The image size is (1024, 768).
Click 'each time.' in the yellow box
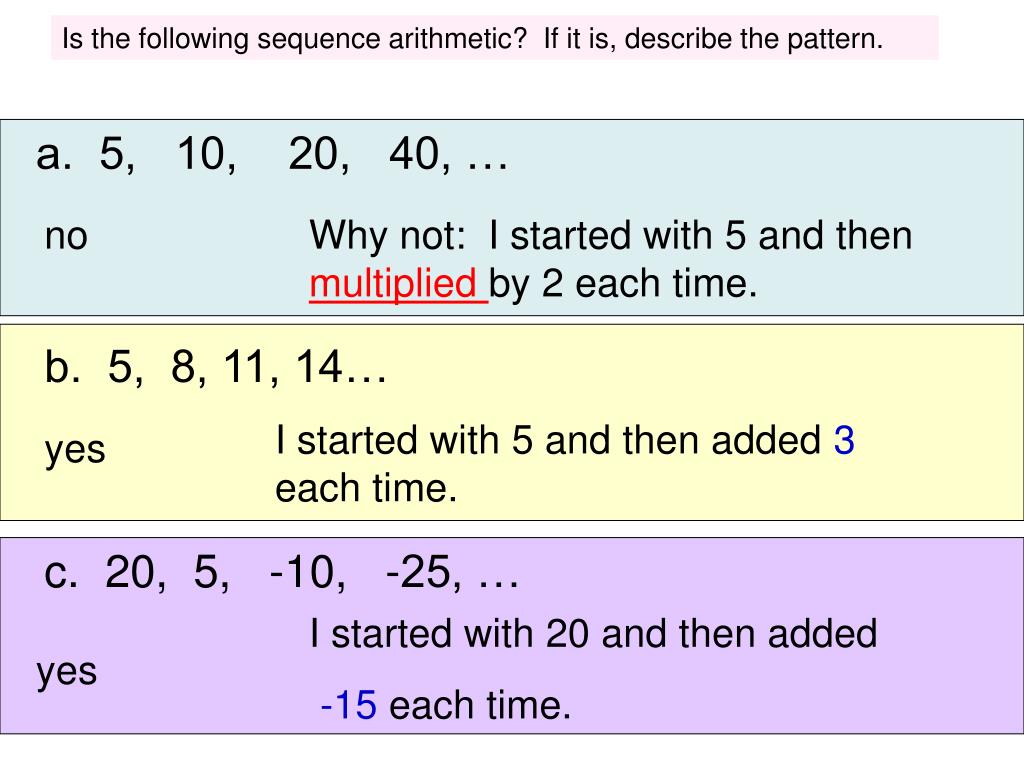(366, 488)
